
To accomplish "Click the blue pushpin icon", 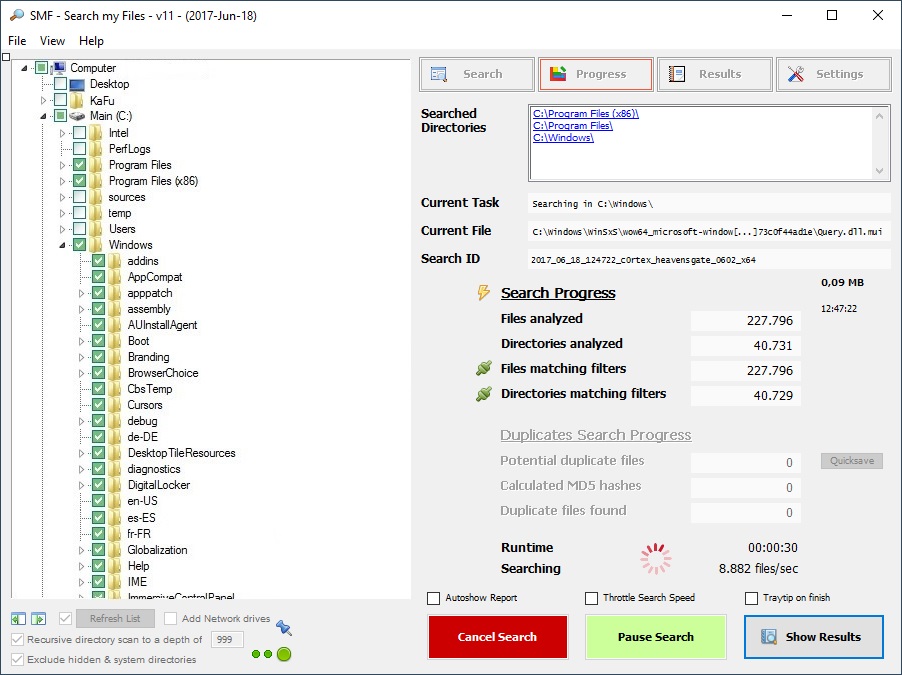I will pyautogui.click(x=284, y=628).
